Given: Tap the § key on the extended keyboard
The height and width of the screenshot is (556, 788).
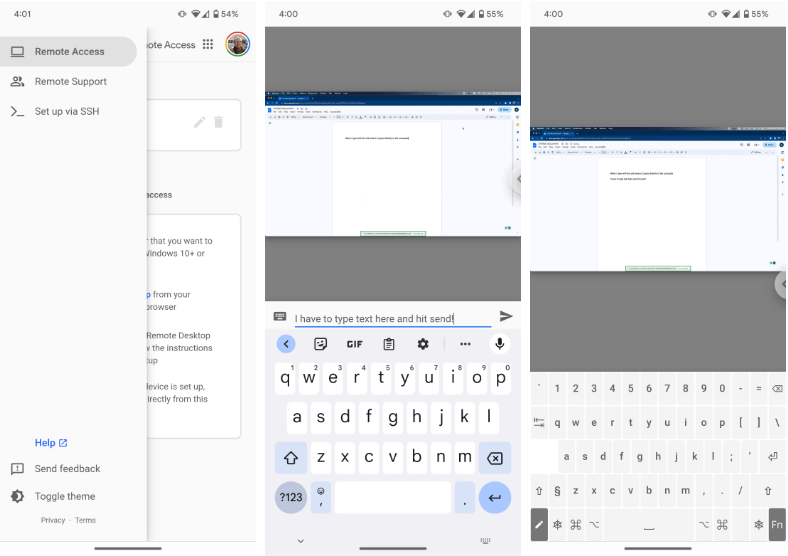Looking at the screenshot, I should [557, 491].
